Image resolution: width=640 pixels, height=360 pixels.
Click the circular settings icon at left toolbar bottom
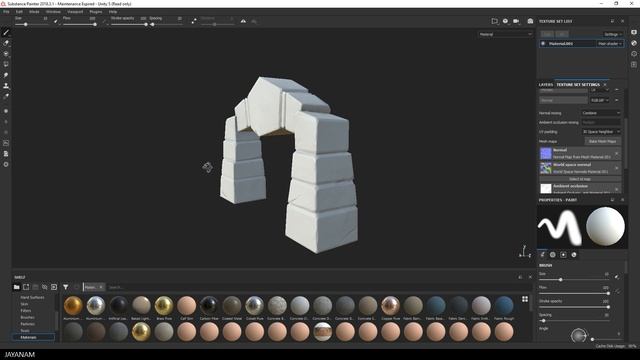[x=6, y=164]
